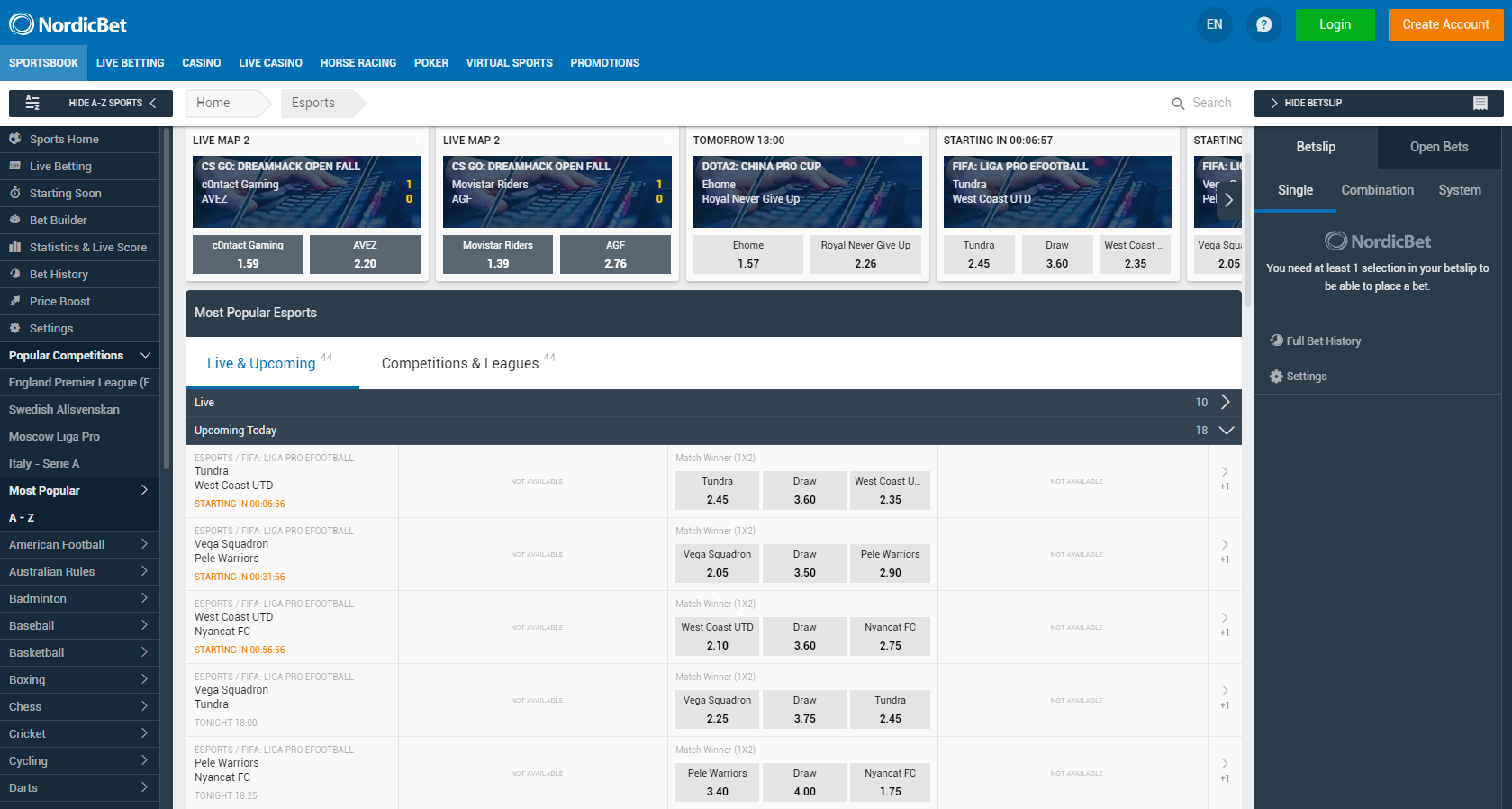Select the System bet tab

click(x=1459, y=190)
